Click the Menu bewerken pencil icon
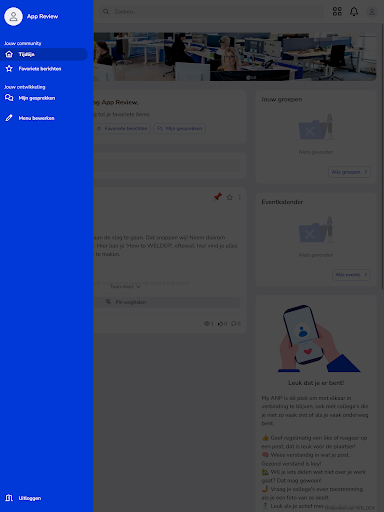Screen dimensions: 384x512 [9, 118]
